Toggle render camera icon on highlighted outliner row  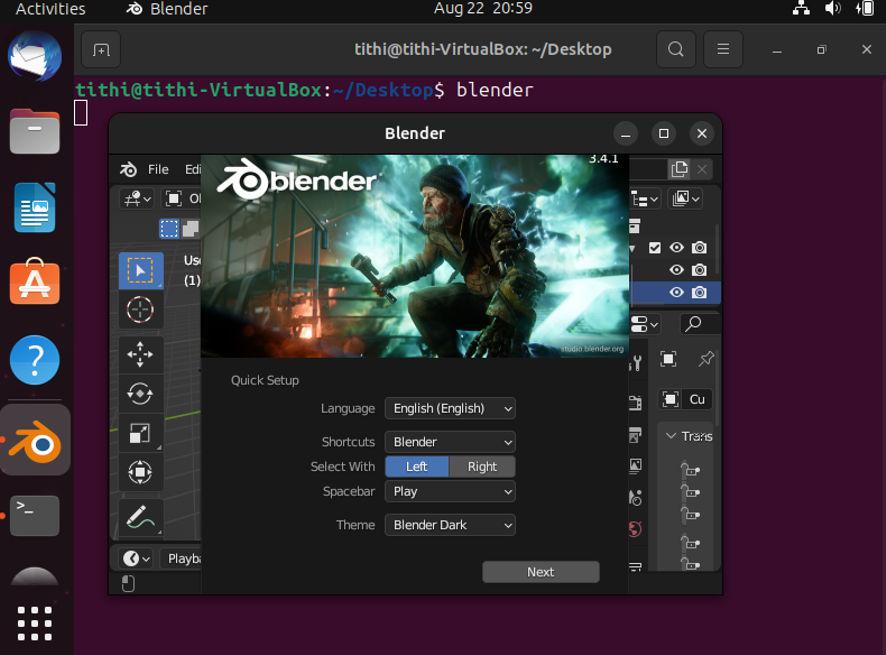coord(699,292)
